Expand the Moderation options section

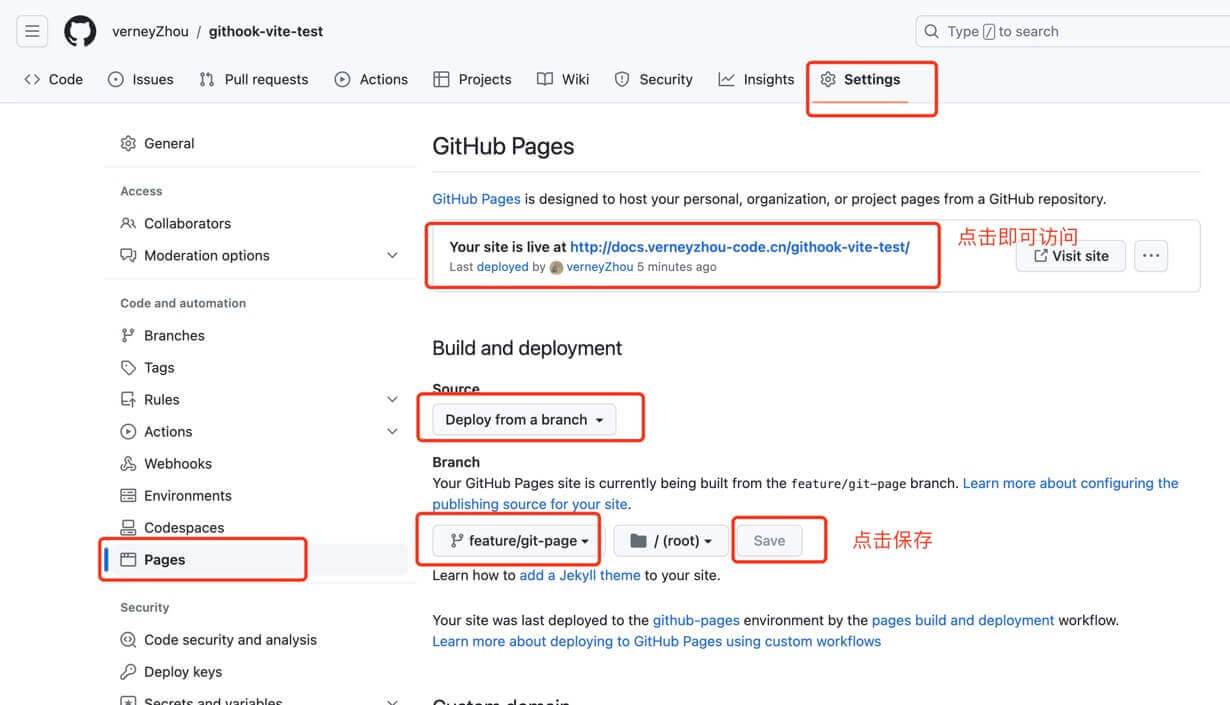tap(392, 256)
